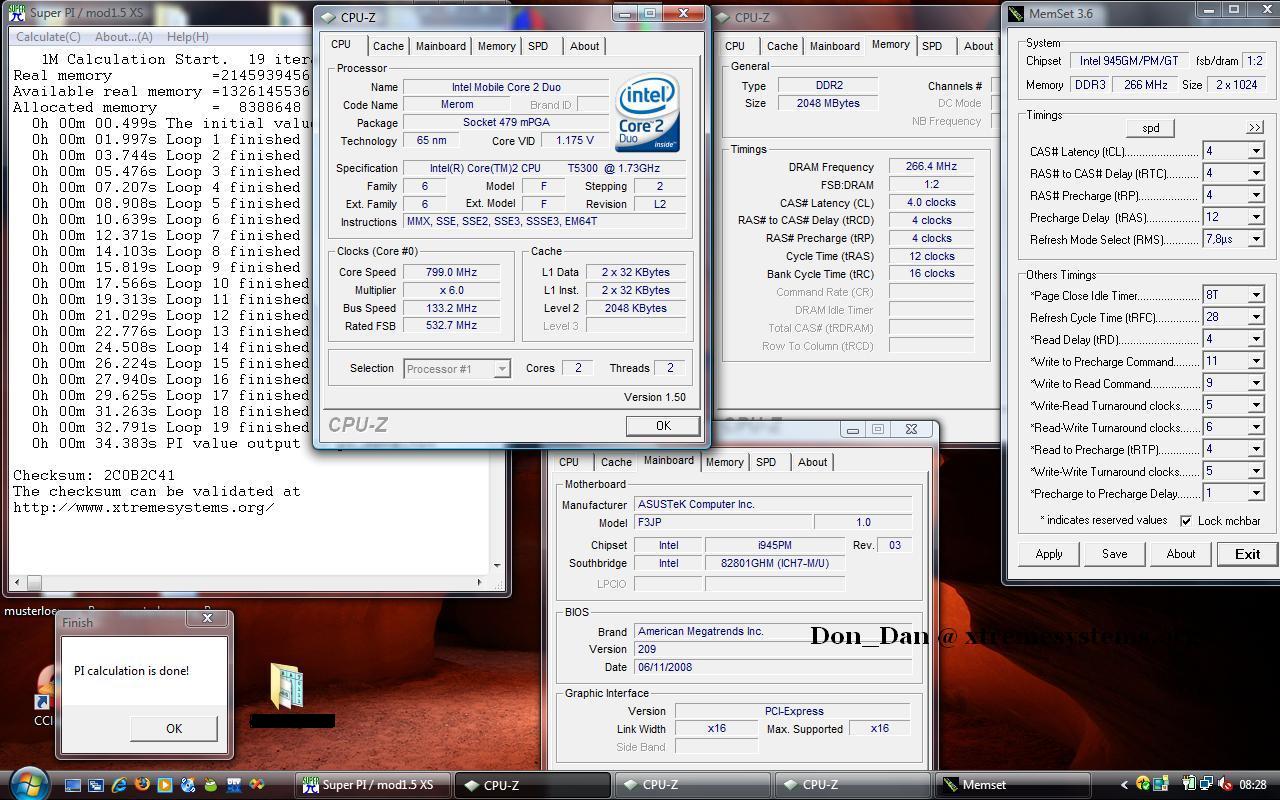
Task: Open Calculate(C) menu in Super PI
Action: [x=48, y=37]
